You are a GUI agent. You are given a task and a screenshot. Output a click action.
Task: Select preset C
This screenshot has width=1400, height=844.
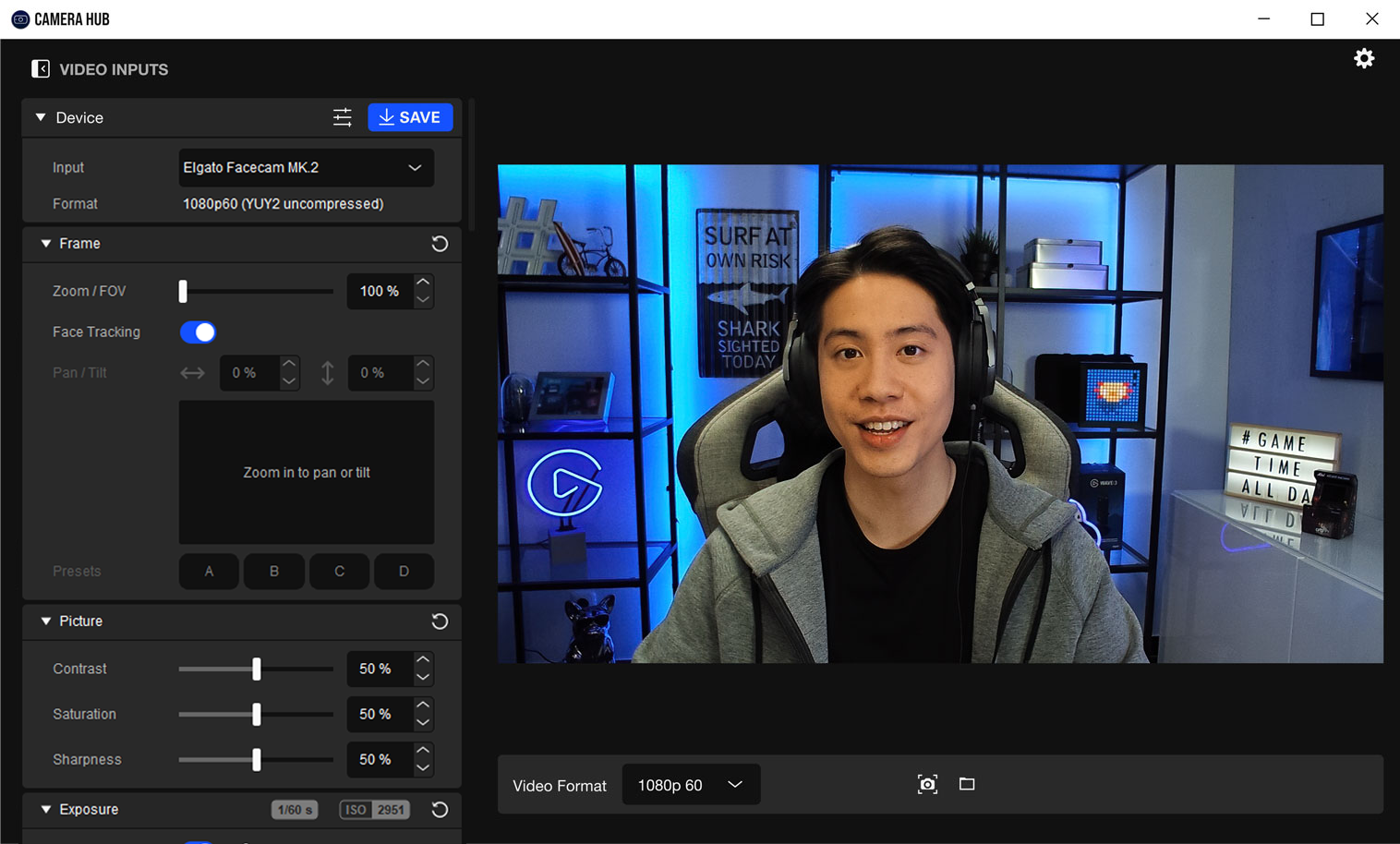click(340, 572)
